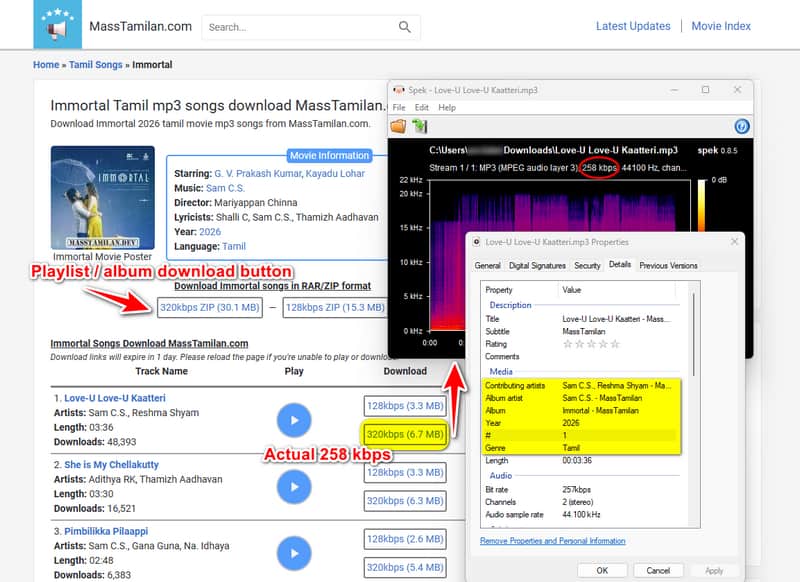Click Properties details list scrollbar
800x582 pixels.
click(694, 334)
